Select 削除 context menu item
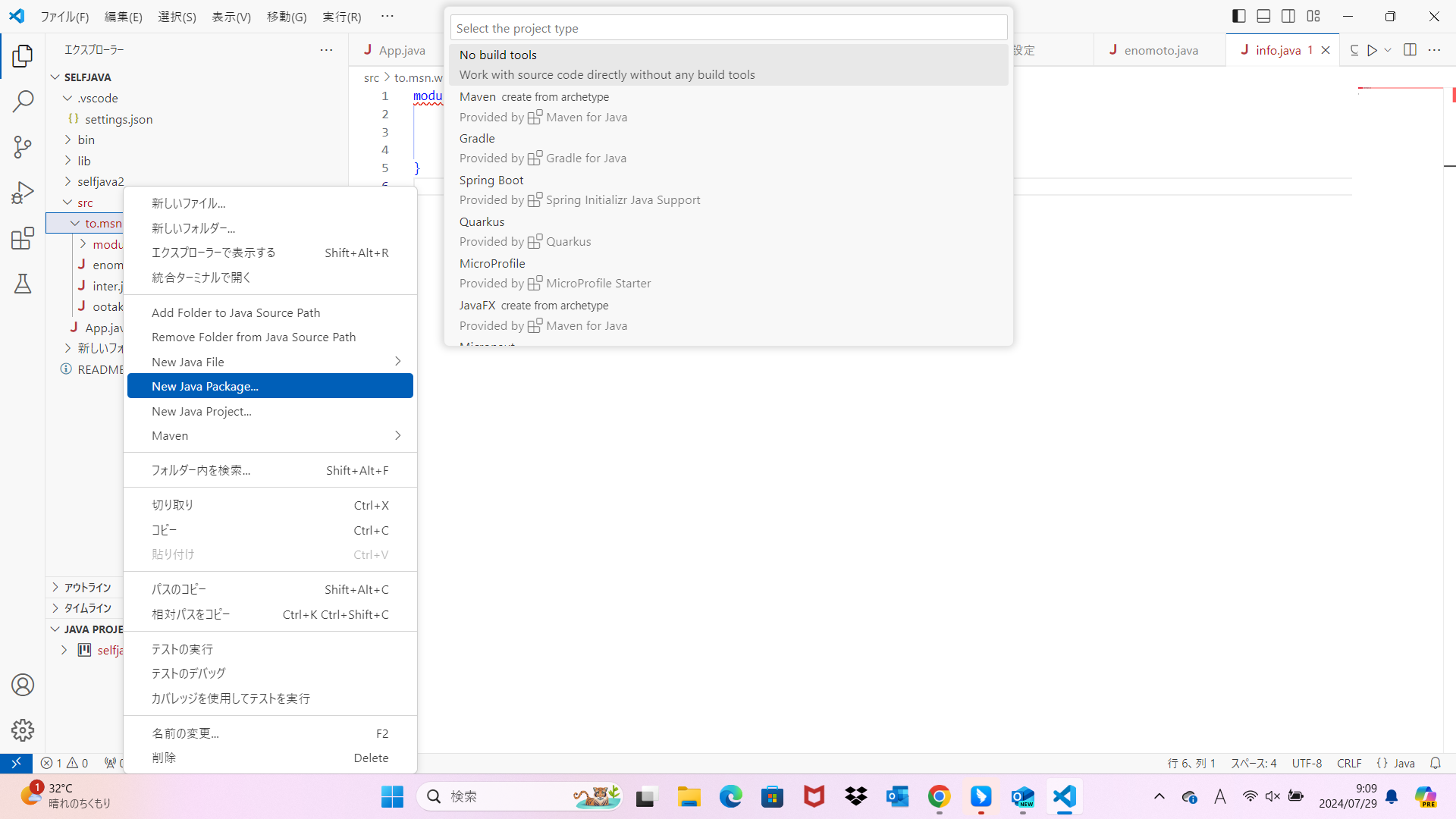The image size is (1456, 819). [270, 758]
